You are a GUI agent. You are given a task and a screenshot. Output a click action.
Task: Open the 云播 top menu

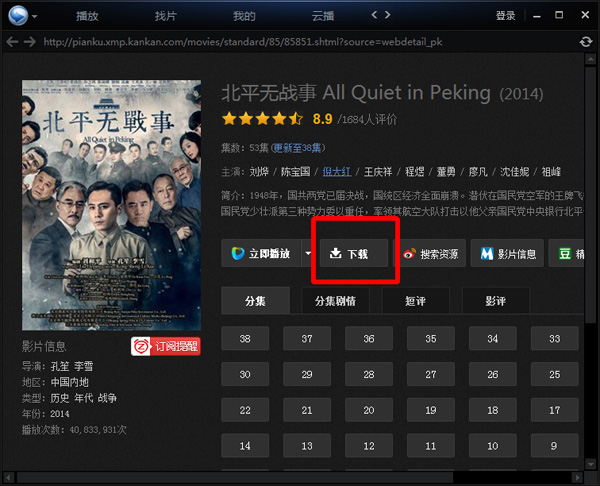point(322,16)
